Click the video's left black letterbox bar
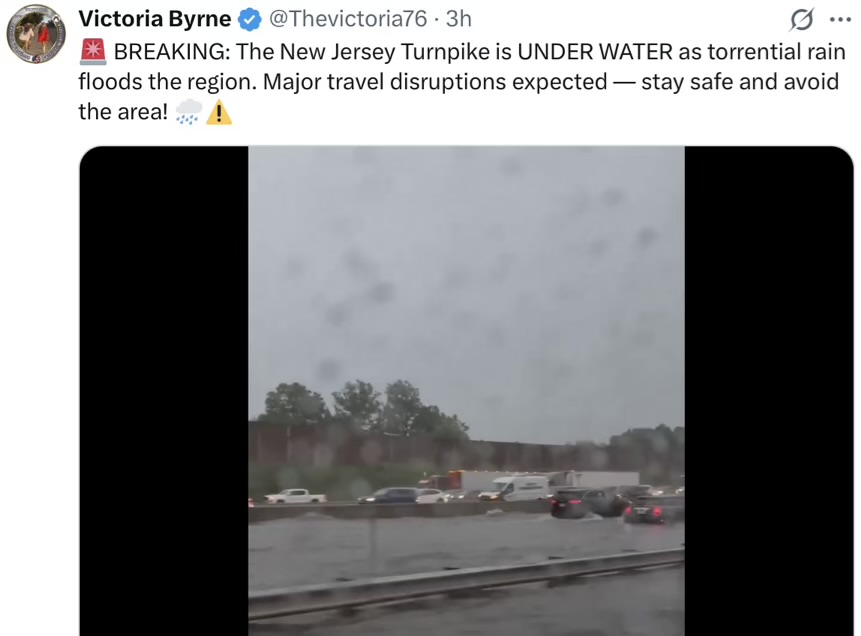 (x=164, y=390)
